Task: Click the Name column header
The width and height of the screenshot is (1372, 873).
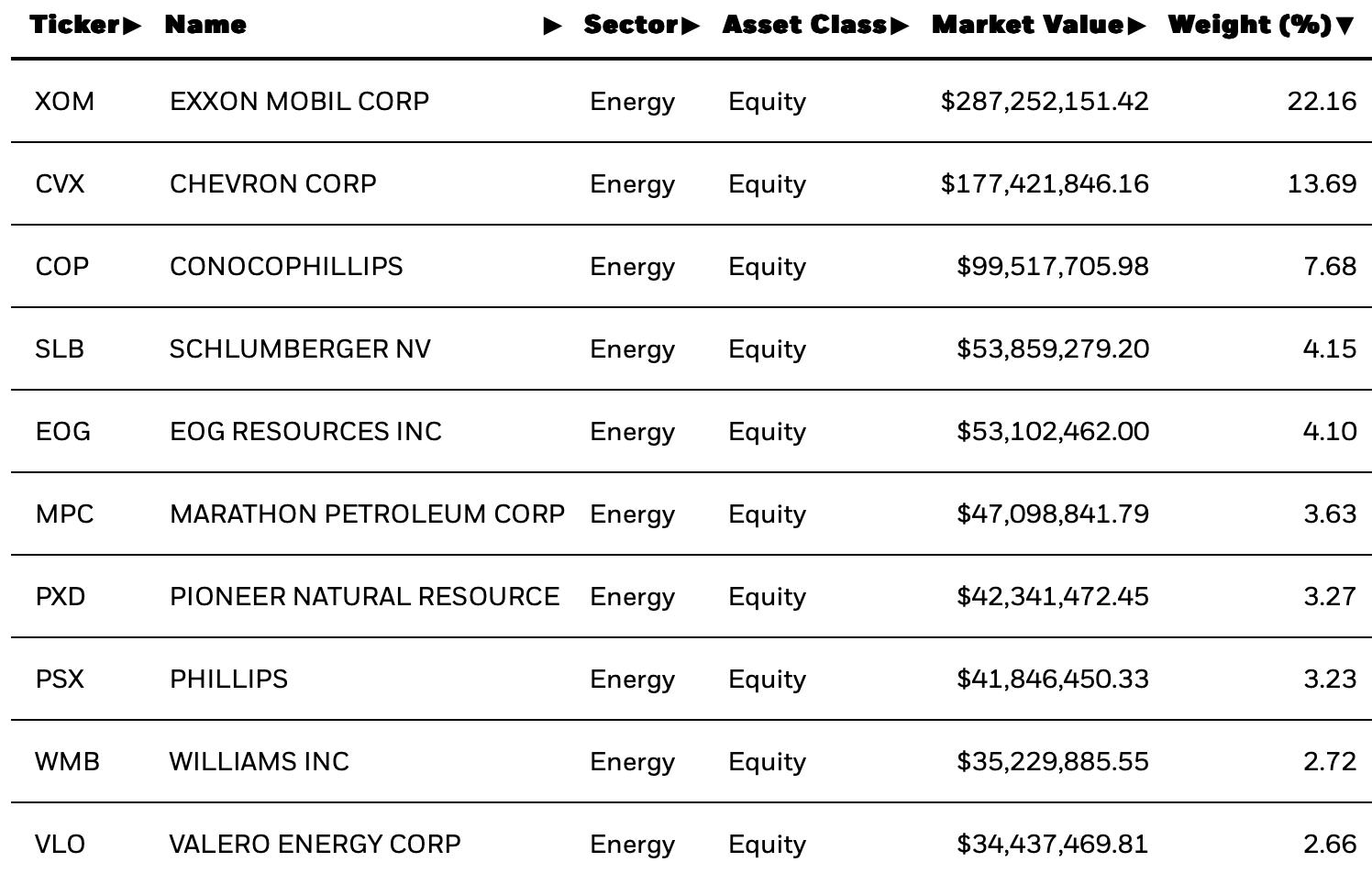Action: tap(205, 25)
